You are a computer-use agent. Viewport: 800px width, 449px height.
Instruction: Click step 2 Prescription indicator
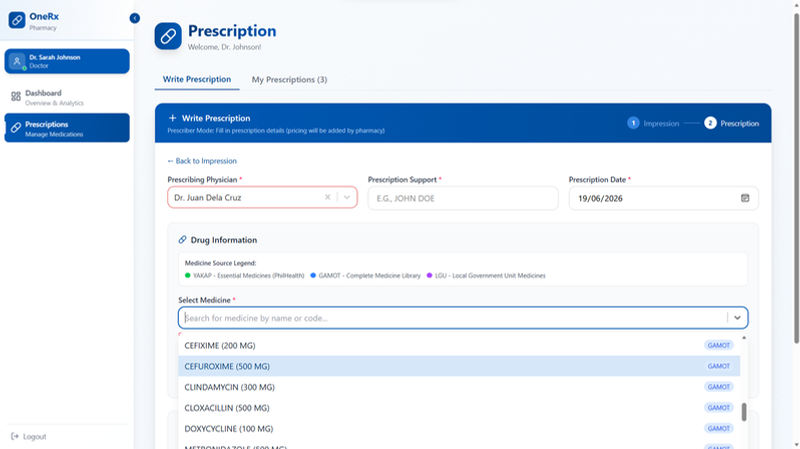tap(732, 123)
